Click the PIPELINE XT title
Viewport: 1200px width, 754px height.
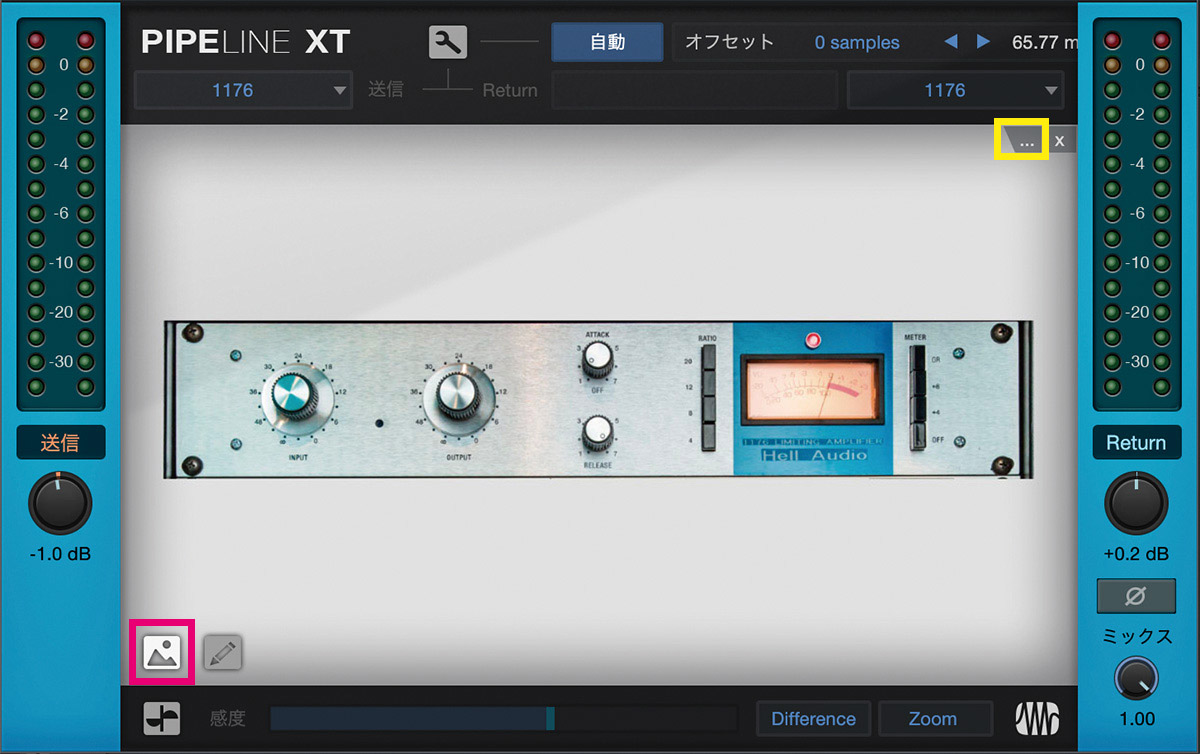(246, 42)
